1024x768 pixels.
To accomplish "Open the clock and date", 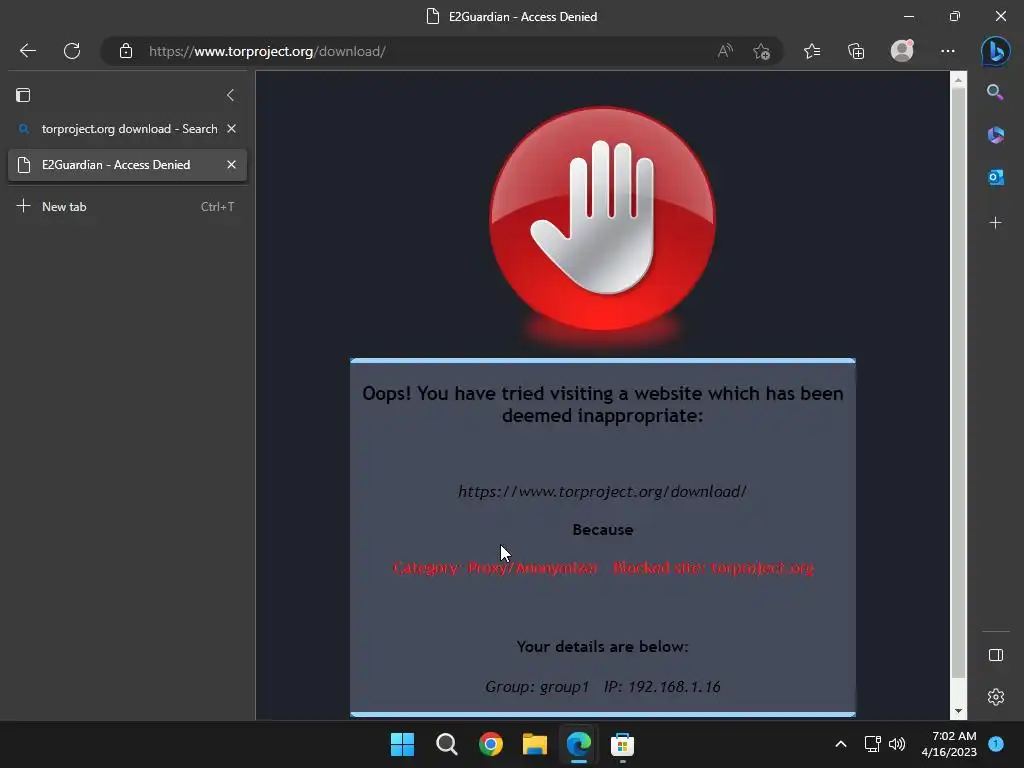I will (x=949, y=744).
